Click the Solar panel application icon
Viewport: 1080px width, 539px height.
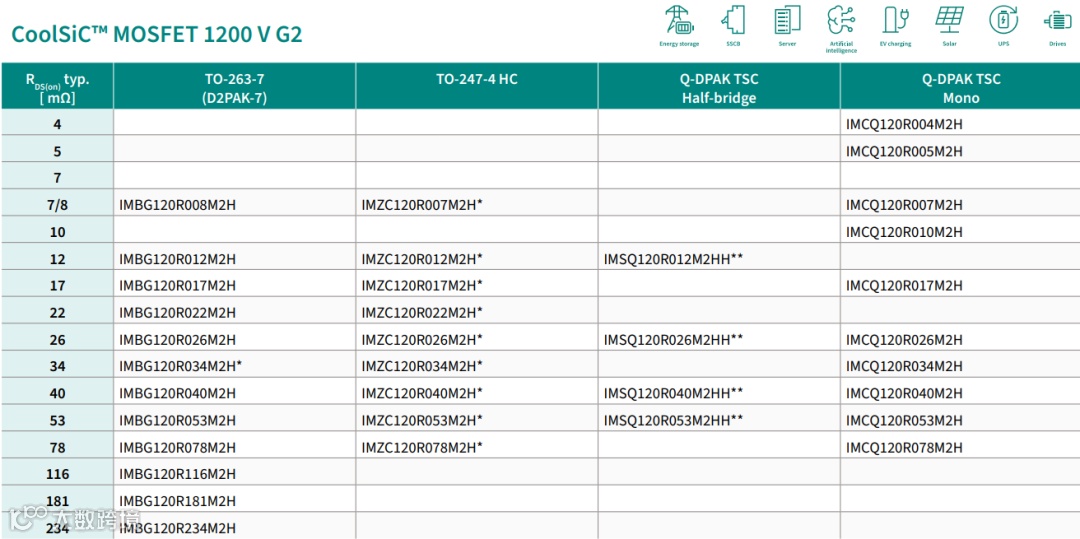(x=949, y=19)
